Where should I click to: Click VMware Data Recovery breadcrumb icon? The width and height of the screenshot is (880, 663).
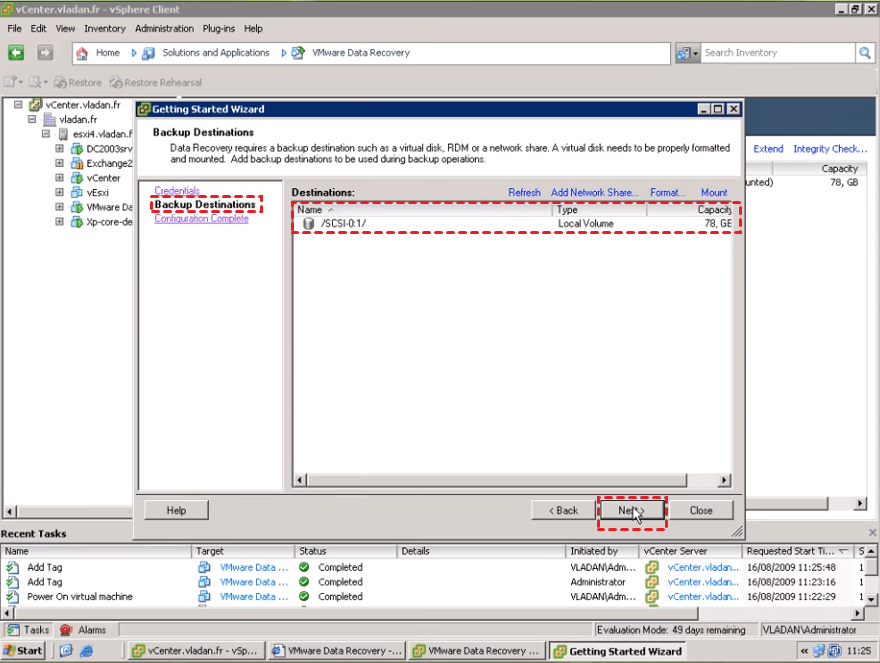point(298,53)
